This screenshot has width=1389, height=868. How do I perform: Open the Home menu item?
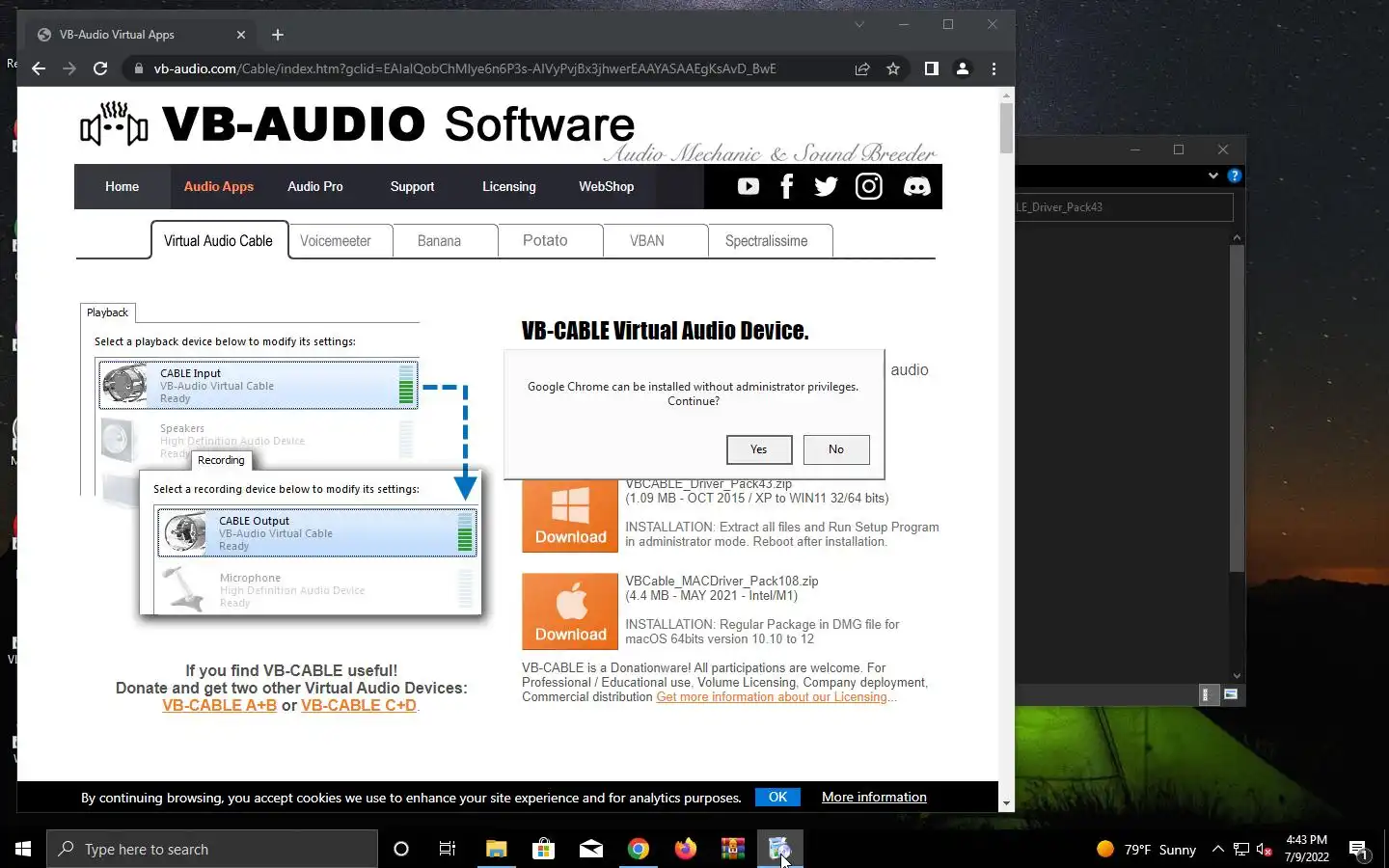click(x=122, y=186)
